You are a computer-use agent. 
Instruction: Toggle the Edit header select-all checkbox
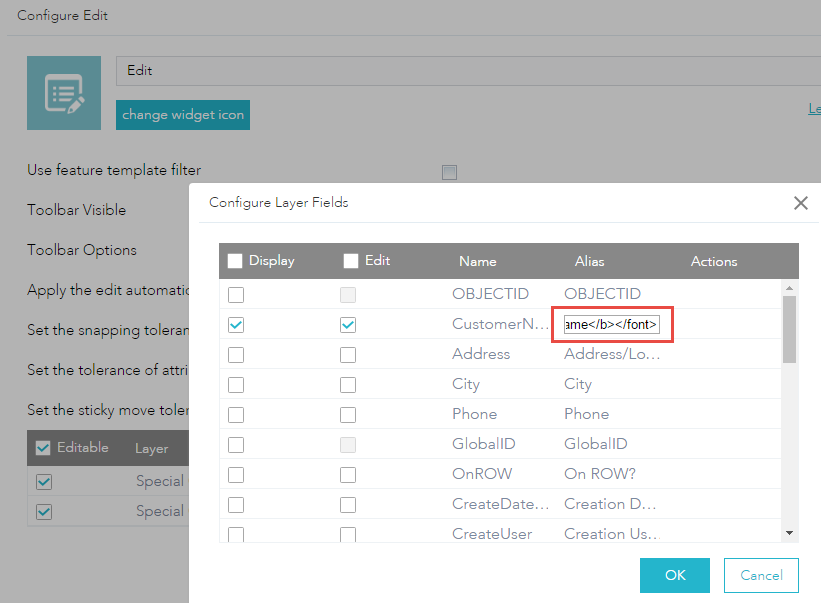(351, 261)
